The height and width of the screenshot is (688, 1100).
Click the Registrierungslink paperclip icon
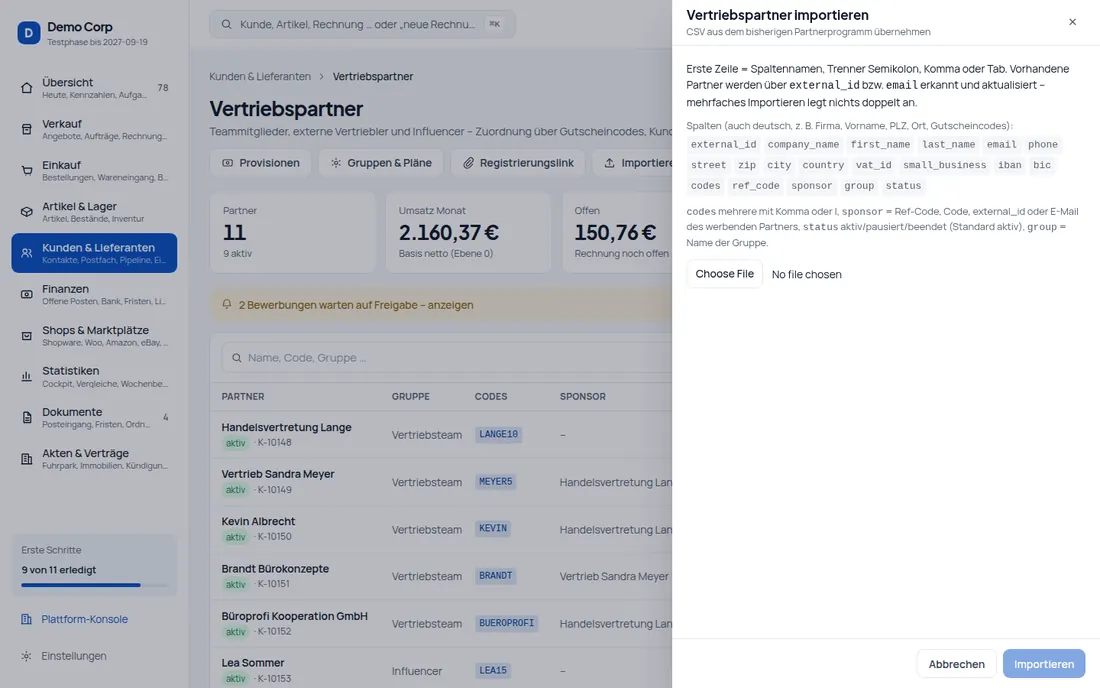pyautogui.click(x=469, y=163)
